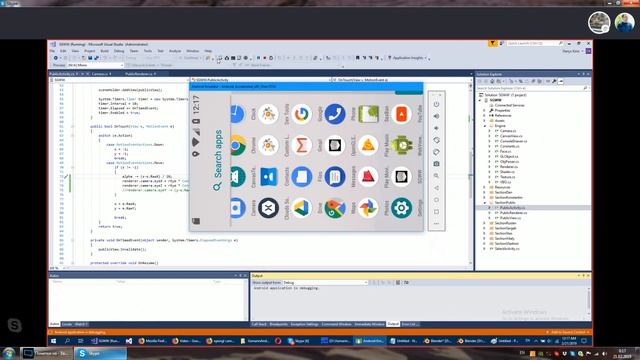Image resolution: width=640 pixels, height=360 pixels.
Task: Switch to the Error List tab
Action: pos(409,324)
